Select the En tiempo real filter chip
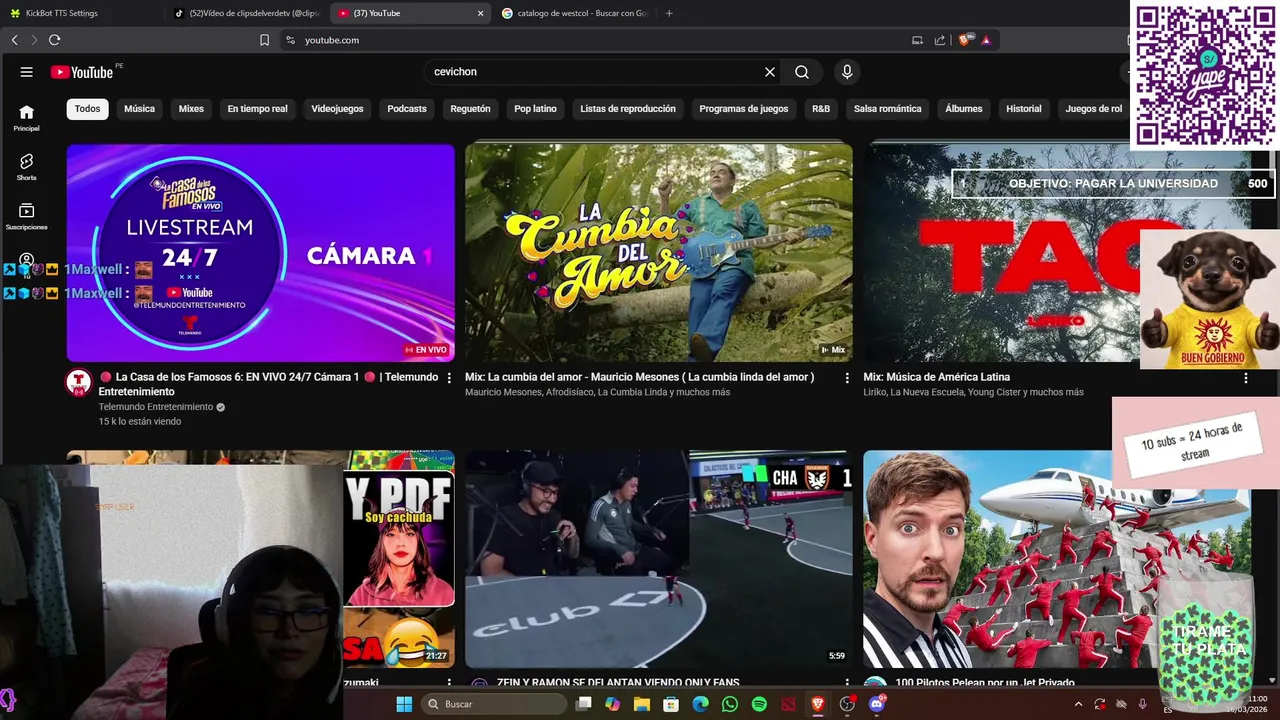The width and height of the screenshot is (1280, 720). pyautogui.click(x=257, y=108)
